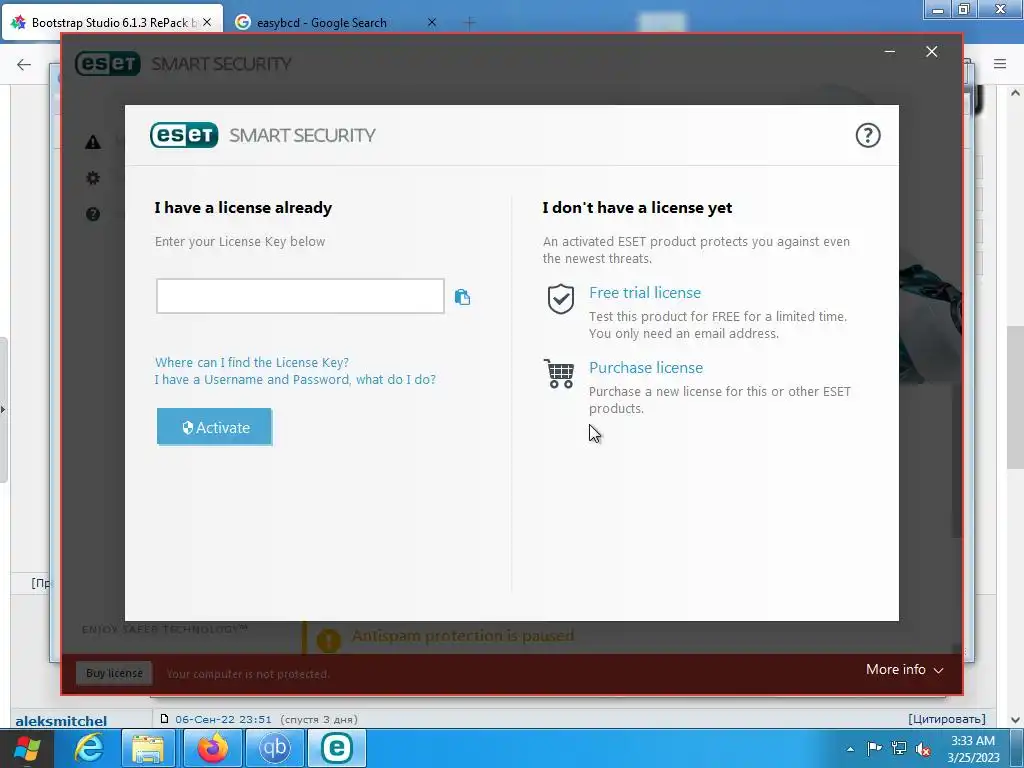Close the Bootstrap Studio browser tab
This screenshot has width=1024, height=768.
[207, 22]
